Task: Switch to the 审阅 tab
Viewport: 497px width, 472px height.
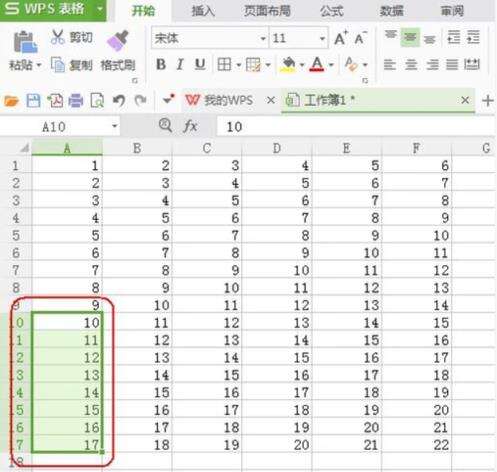Action: click(x=452, y=11)
